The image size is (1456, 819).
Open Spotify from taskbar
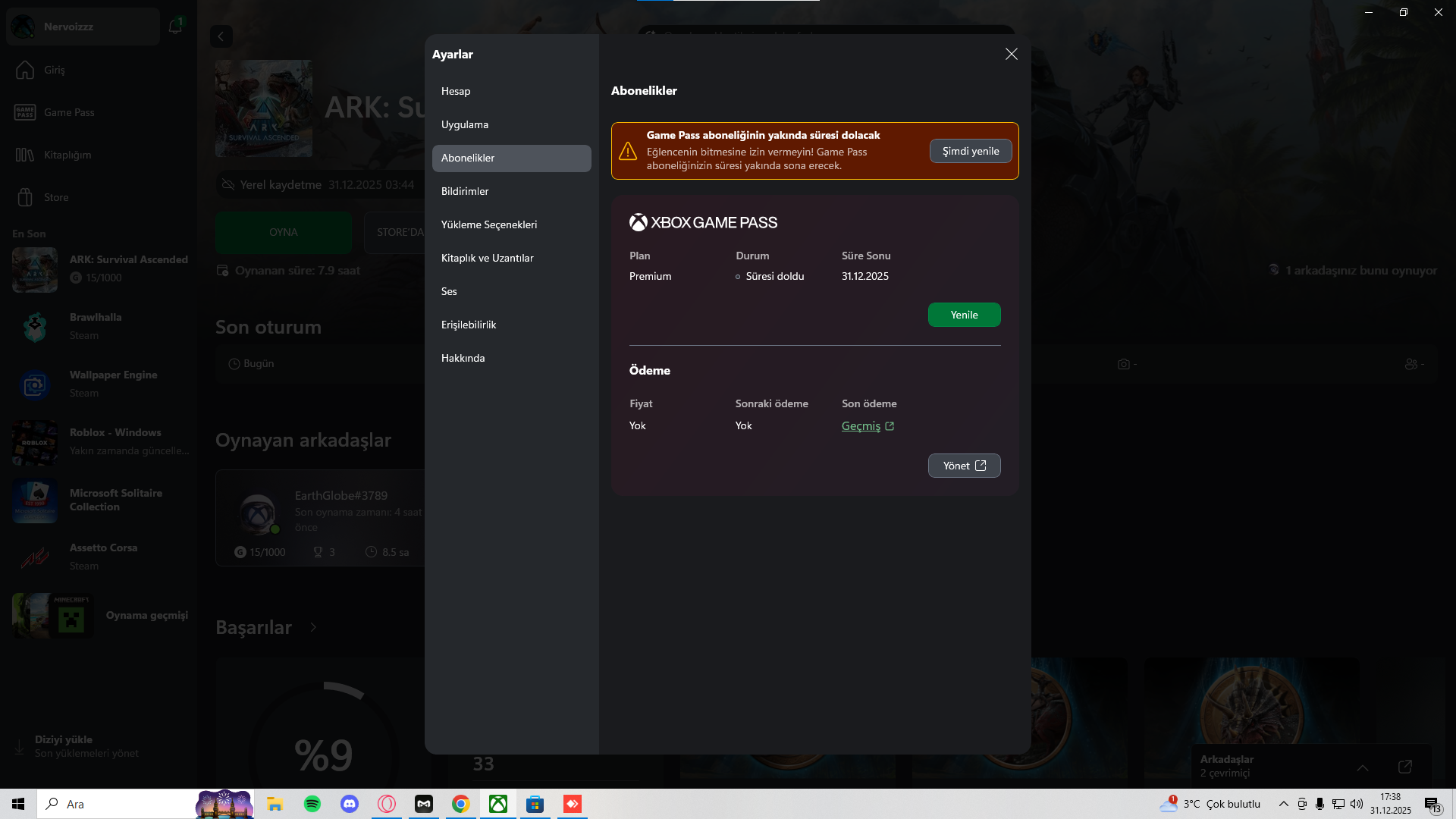click(x=312, y=804)
